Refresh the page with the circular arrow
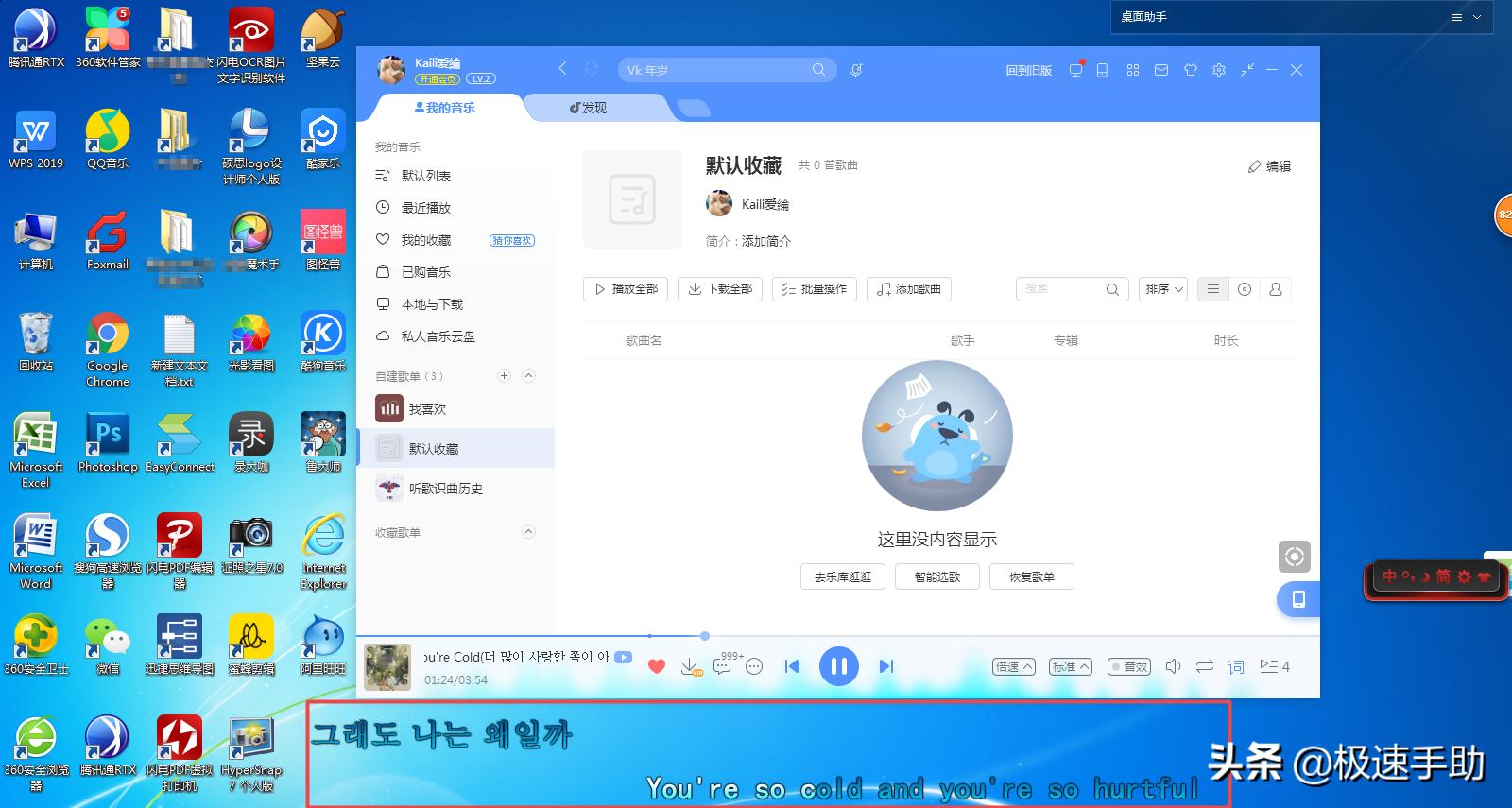Screen dimensions: 1512x808 tap(592, 68)
